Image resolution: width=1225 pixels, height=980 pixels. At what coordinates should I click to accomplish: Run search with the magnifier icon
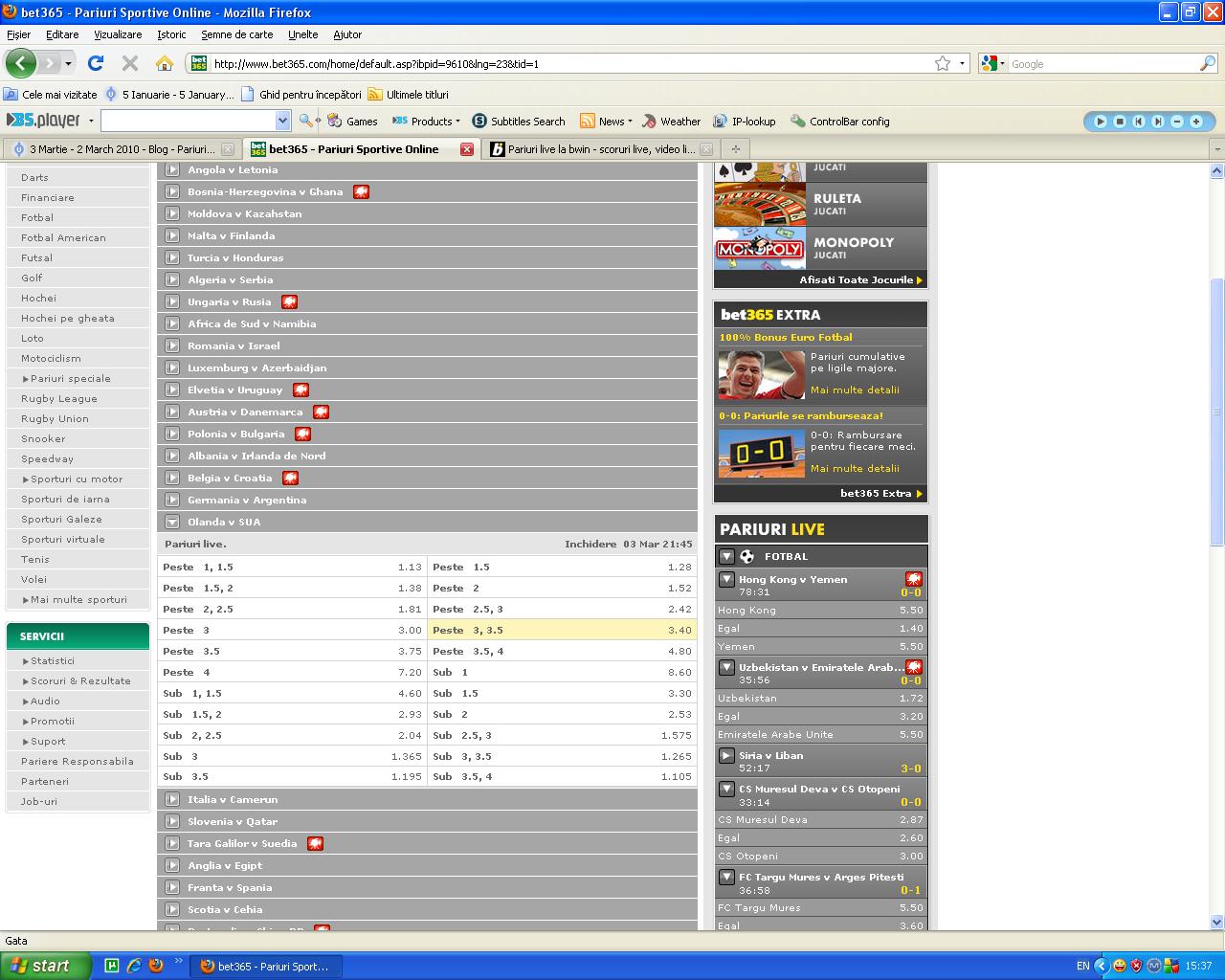[1208, 63]
